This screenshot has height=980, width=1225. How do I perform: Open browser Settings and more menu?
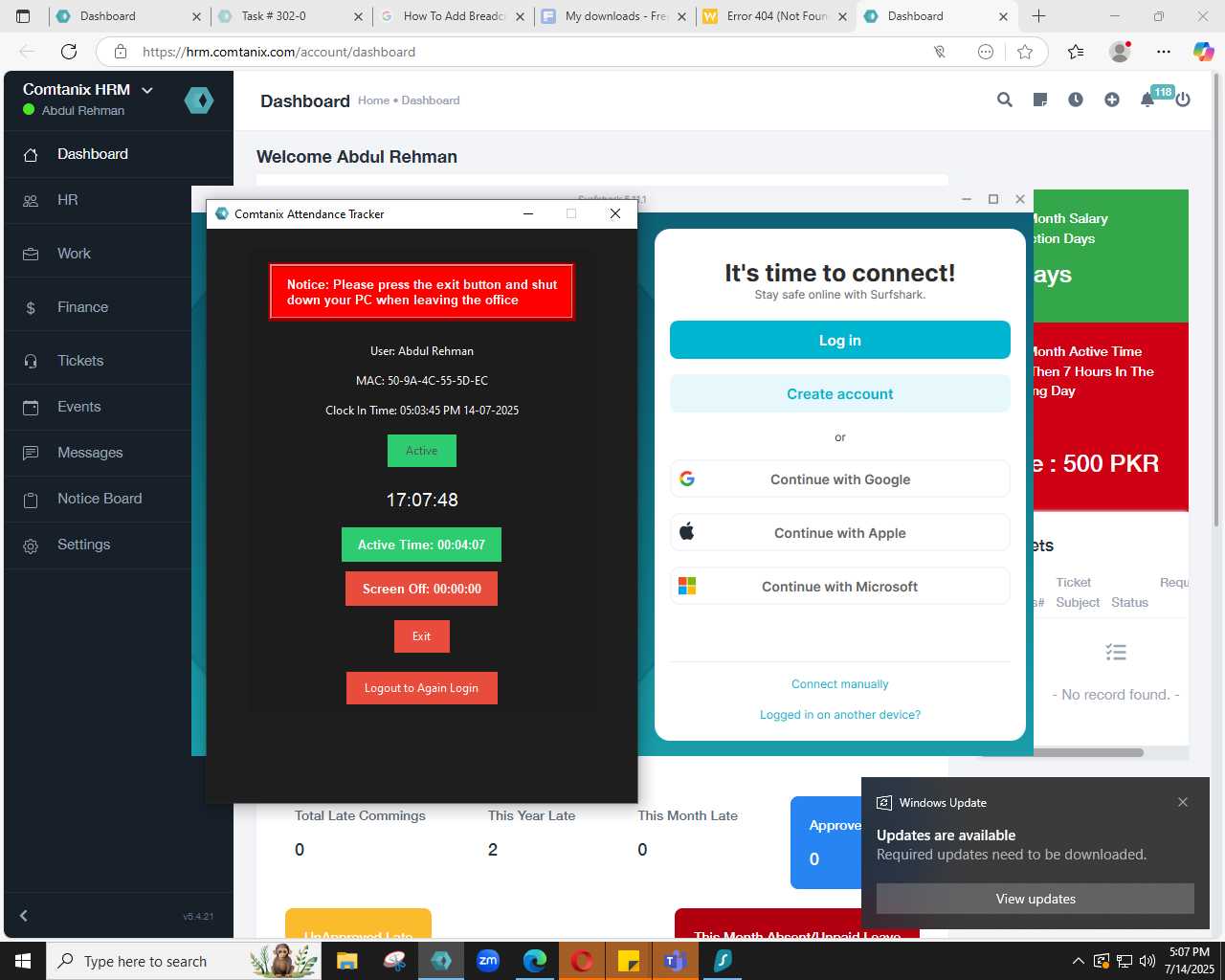point(1163,52)
